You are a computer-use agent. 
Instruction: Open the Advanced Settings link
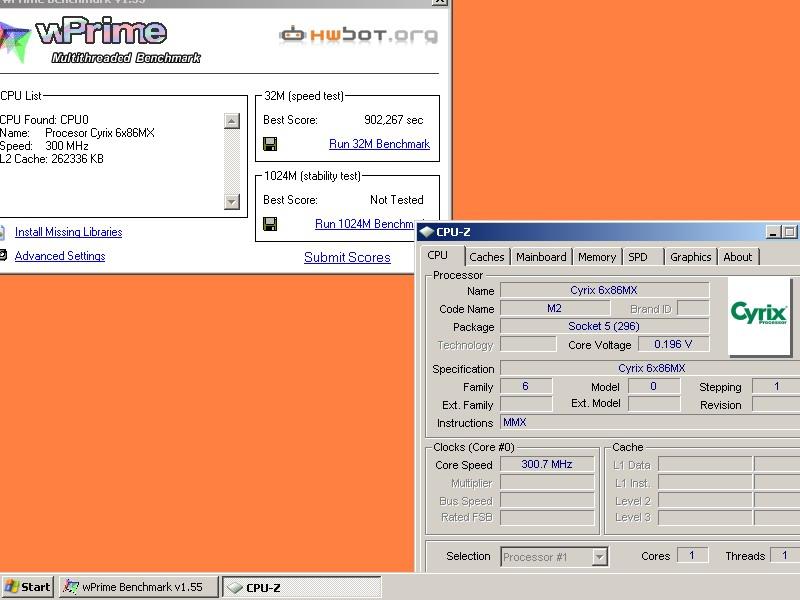60,256
